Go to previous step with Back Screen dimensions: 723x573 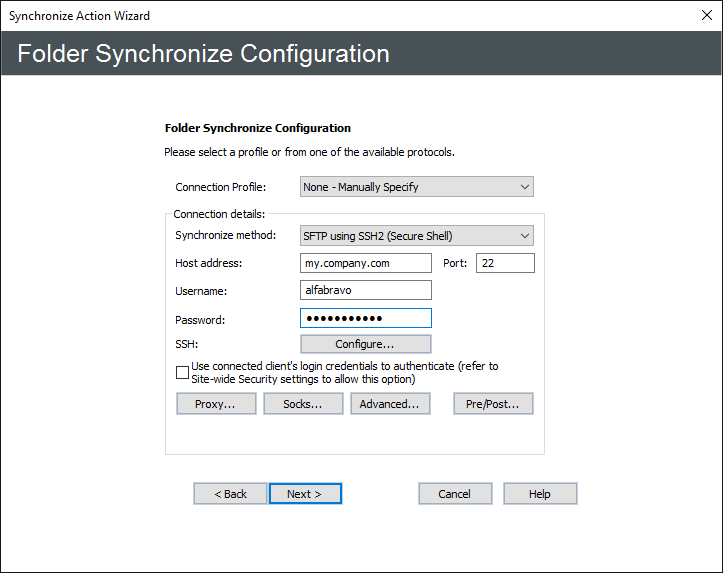[230, 494]
